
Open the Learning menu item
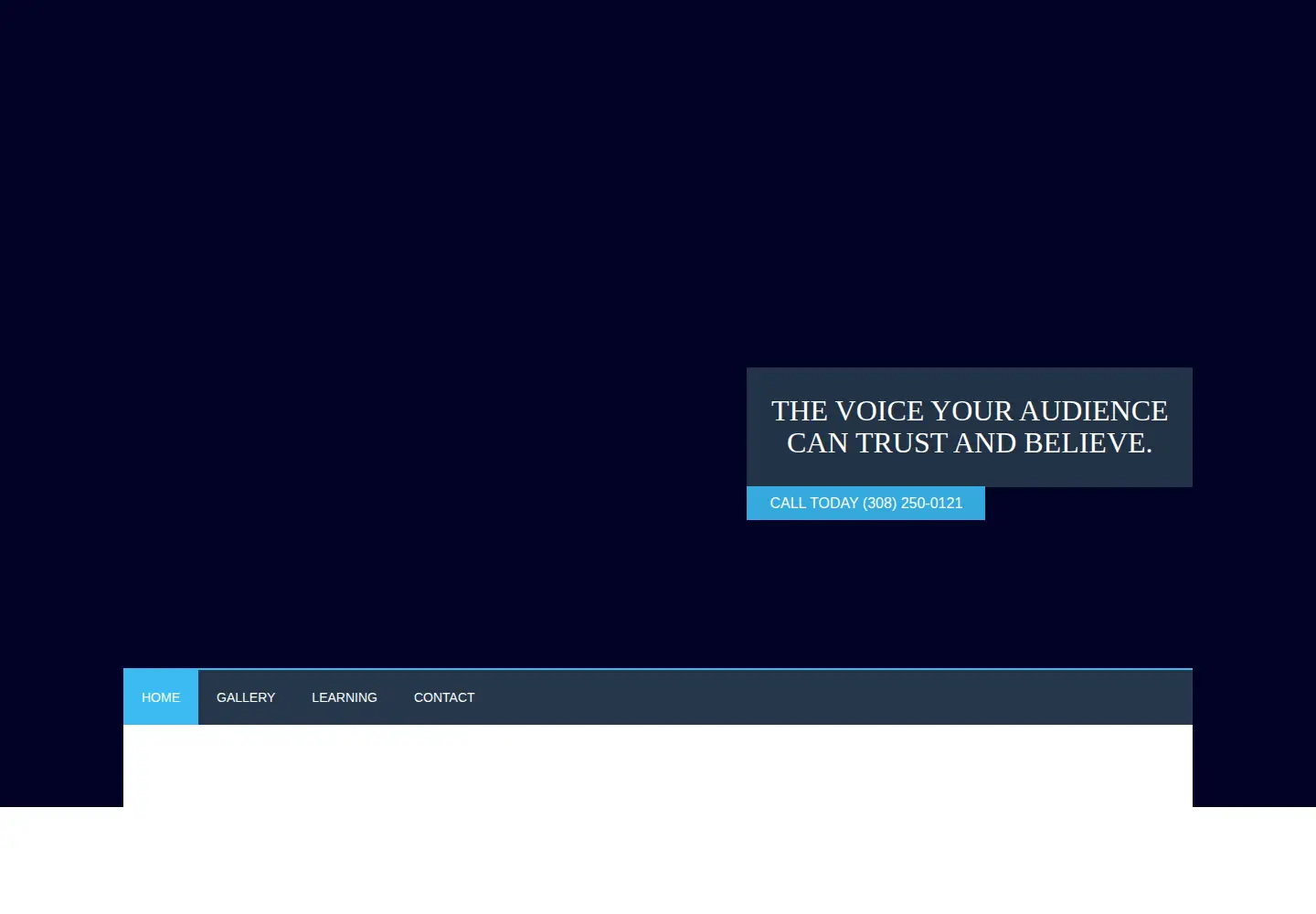345,697
